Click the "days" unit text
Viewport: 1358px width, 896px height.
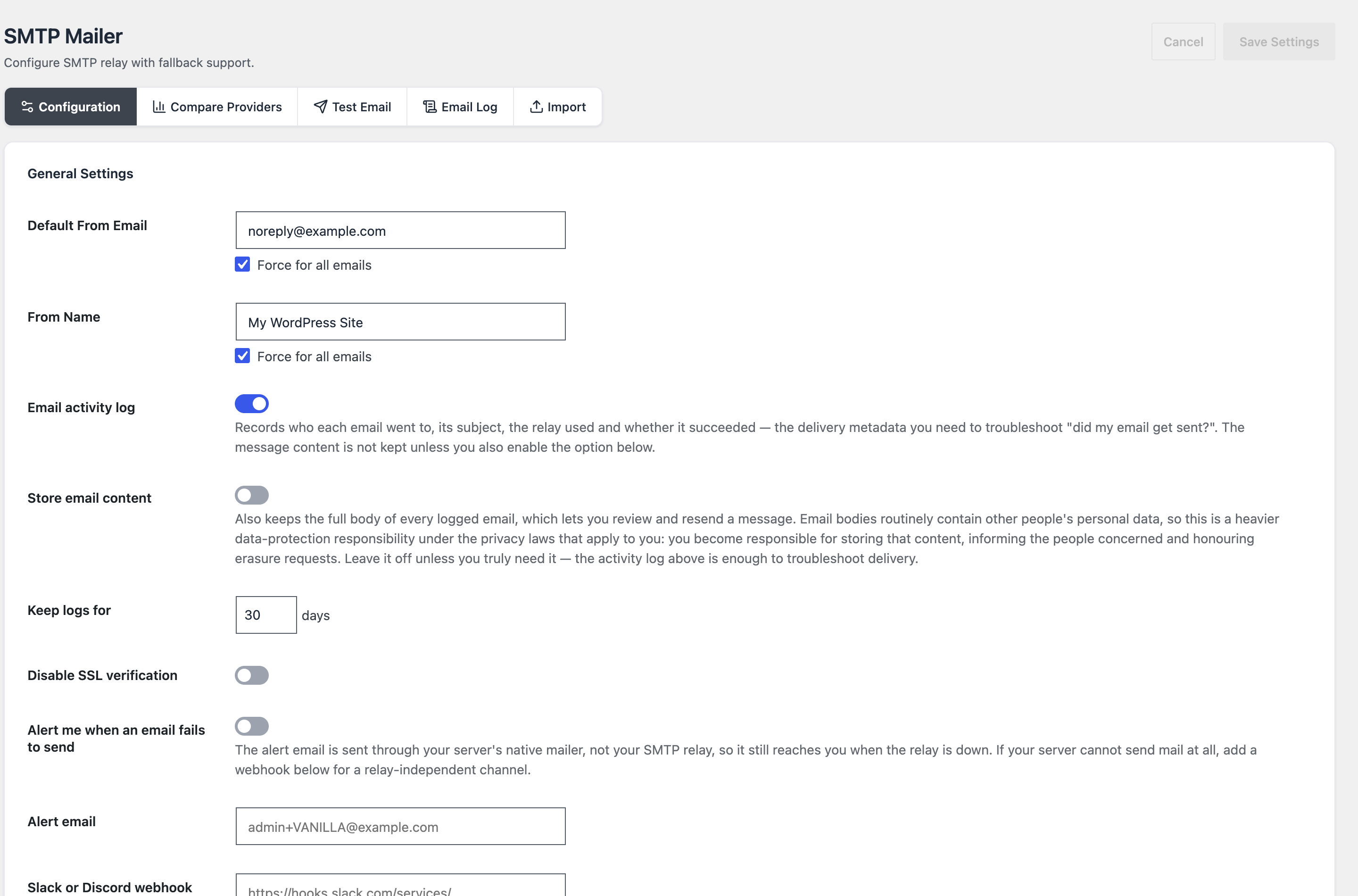315,615
